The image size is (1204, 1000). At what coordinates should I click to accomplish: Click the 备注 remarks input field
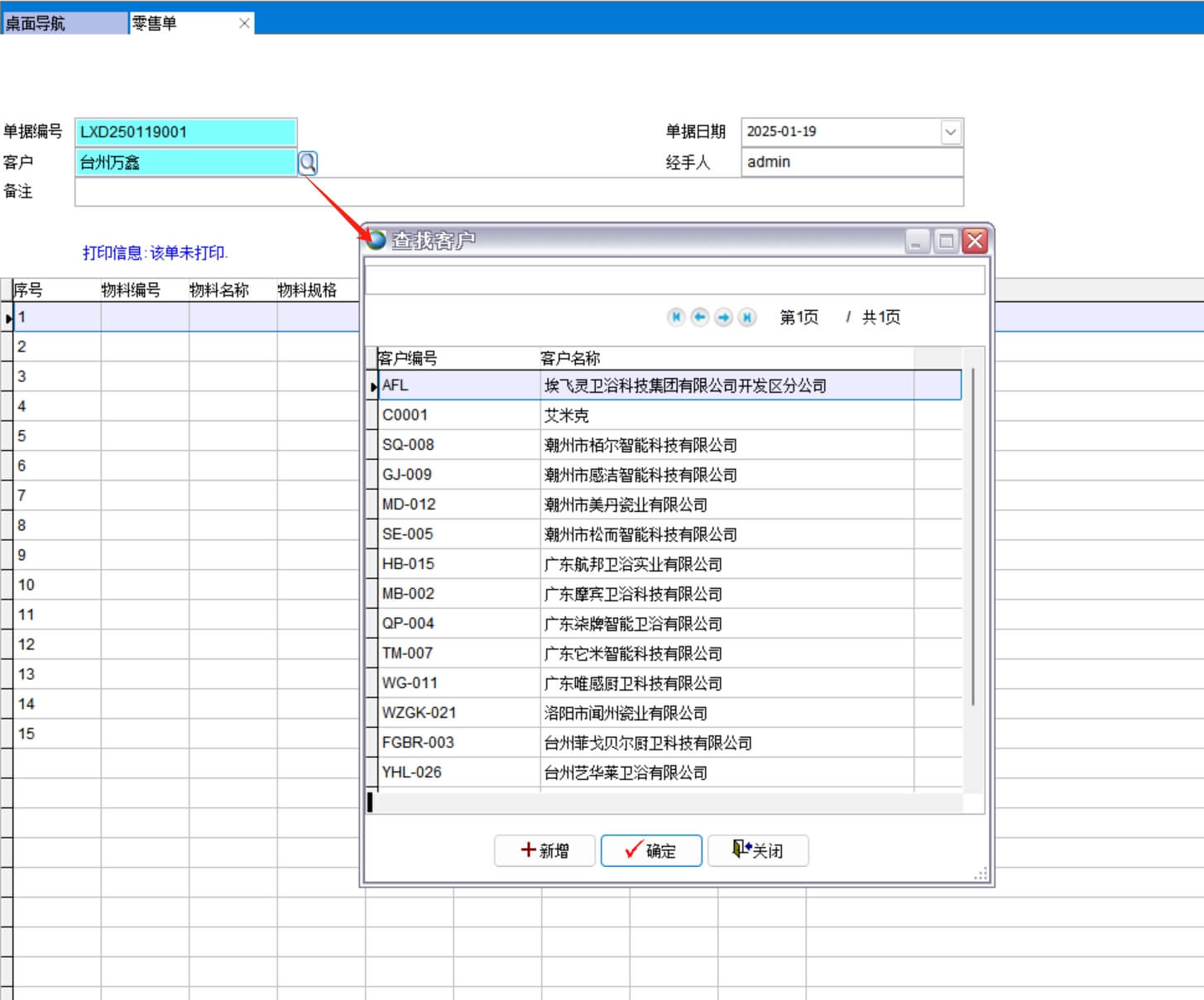[519, 192]
